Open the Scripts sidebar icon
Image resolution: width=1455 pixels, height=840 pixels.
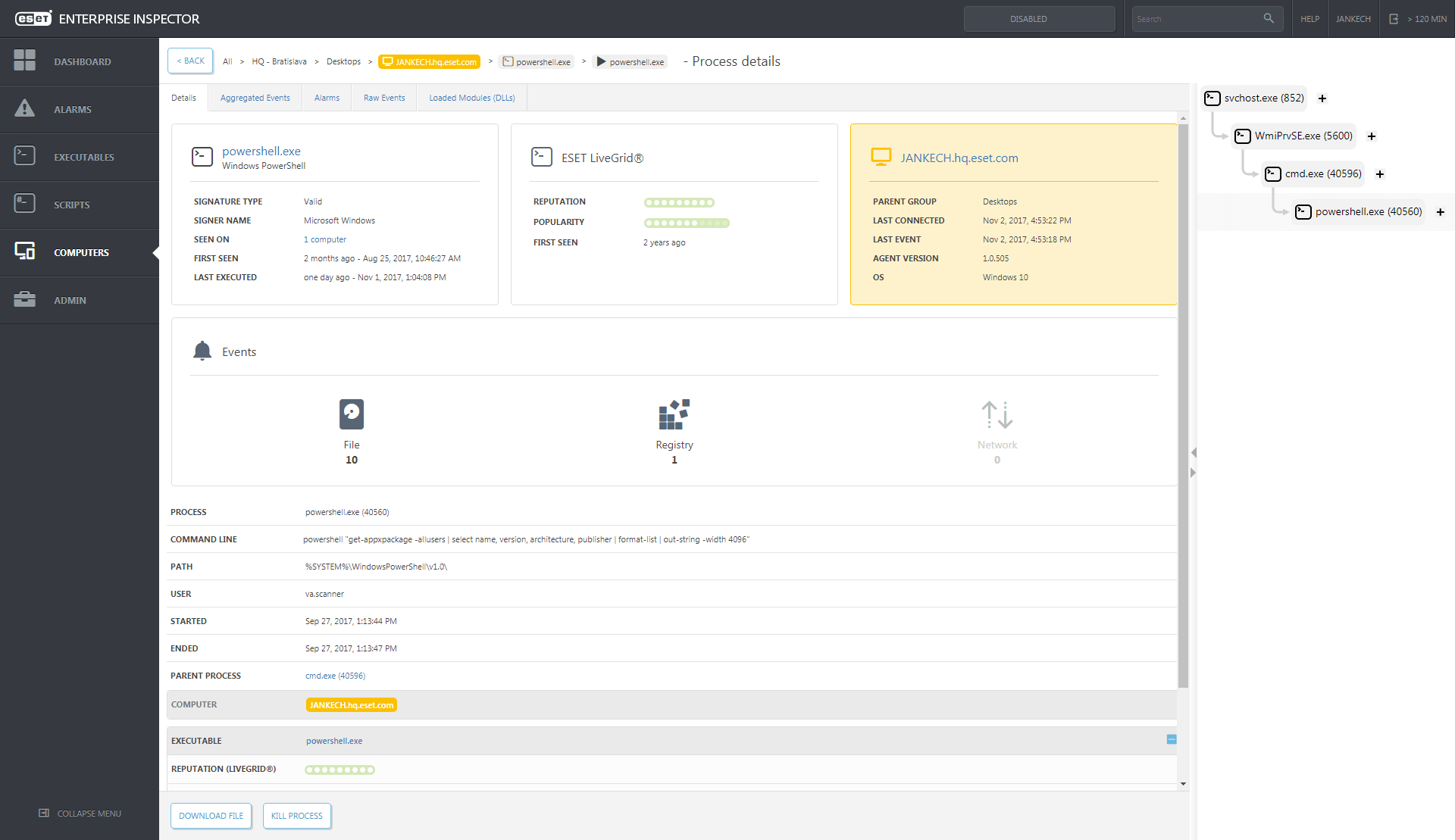point(25,204)
